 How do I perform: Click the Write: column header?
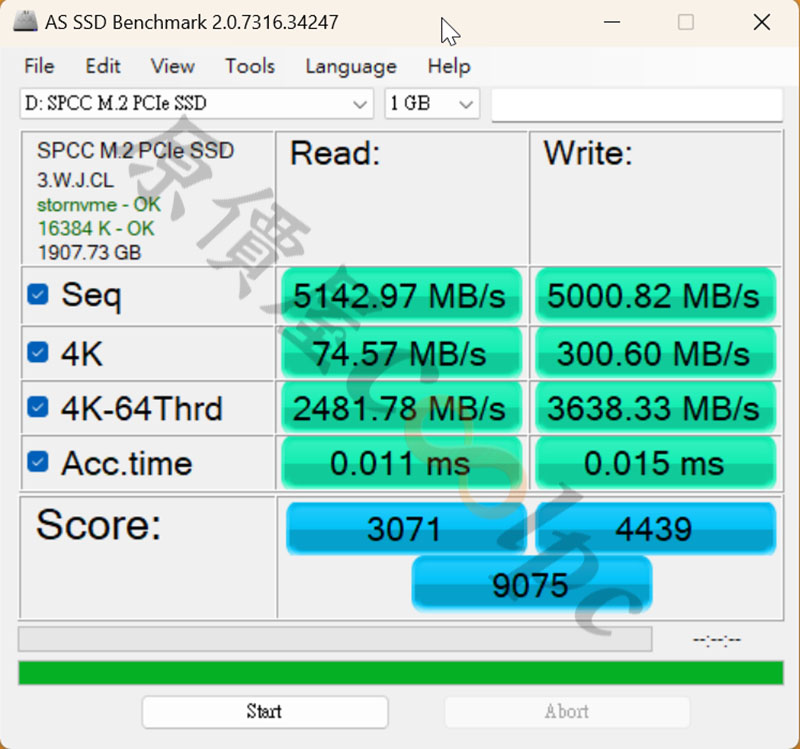tap(588, 153)
